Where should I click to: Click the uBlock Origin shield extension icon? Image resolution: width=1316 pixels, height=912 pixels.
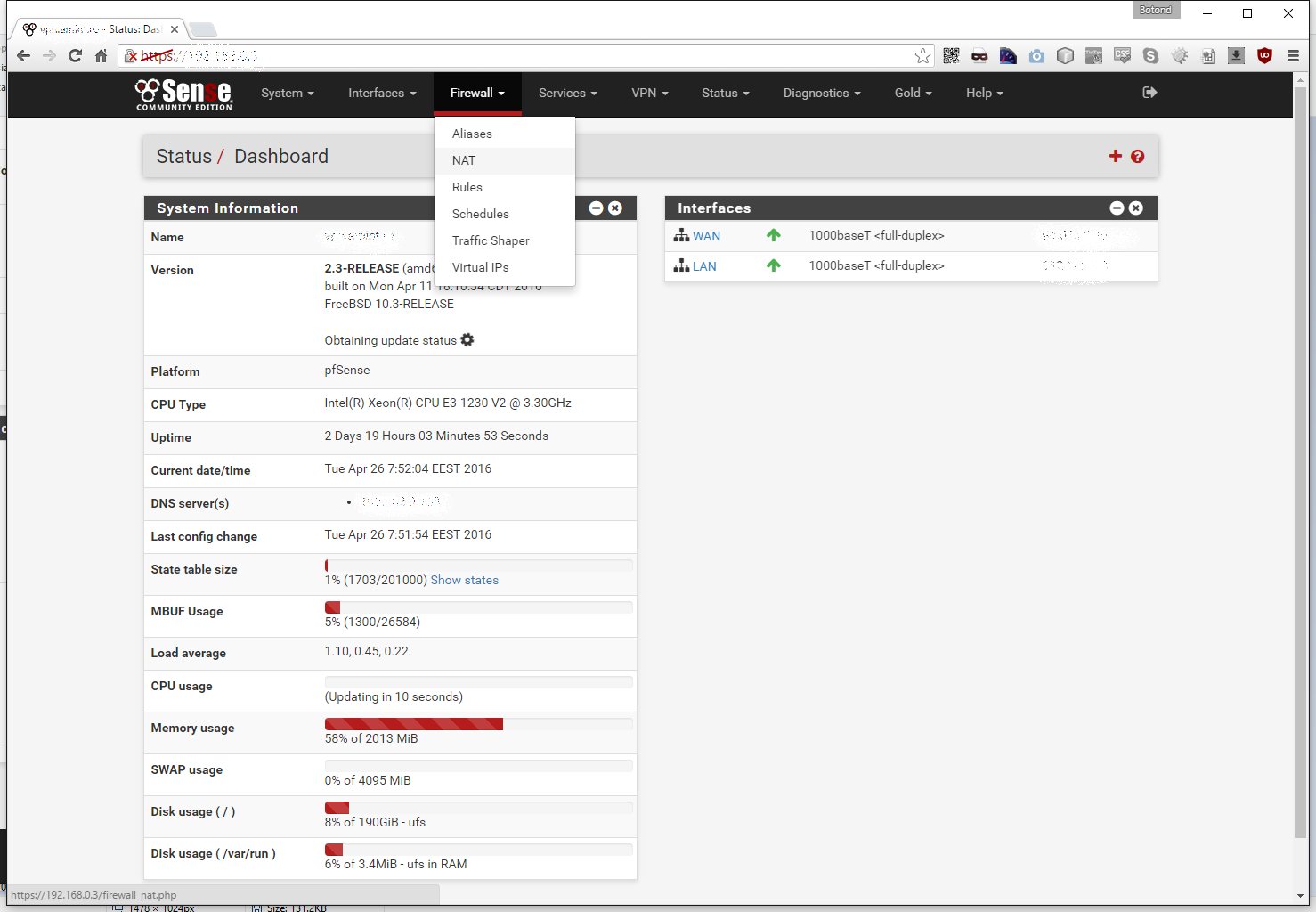1264,56
